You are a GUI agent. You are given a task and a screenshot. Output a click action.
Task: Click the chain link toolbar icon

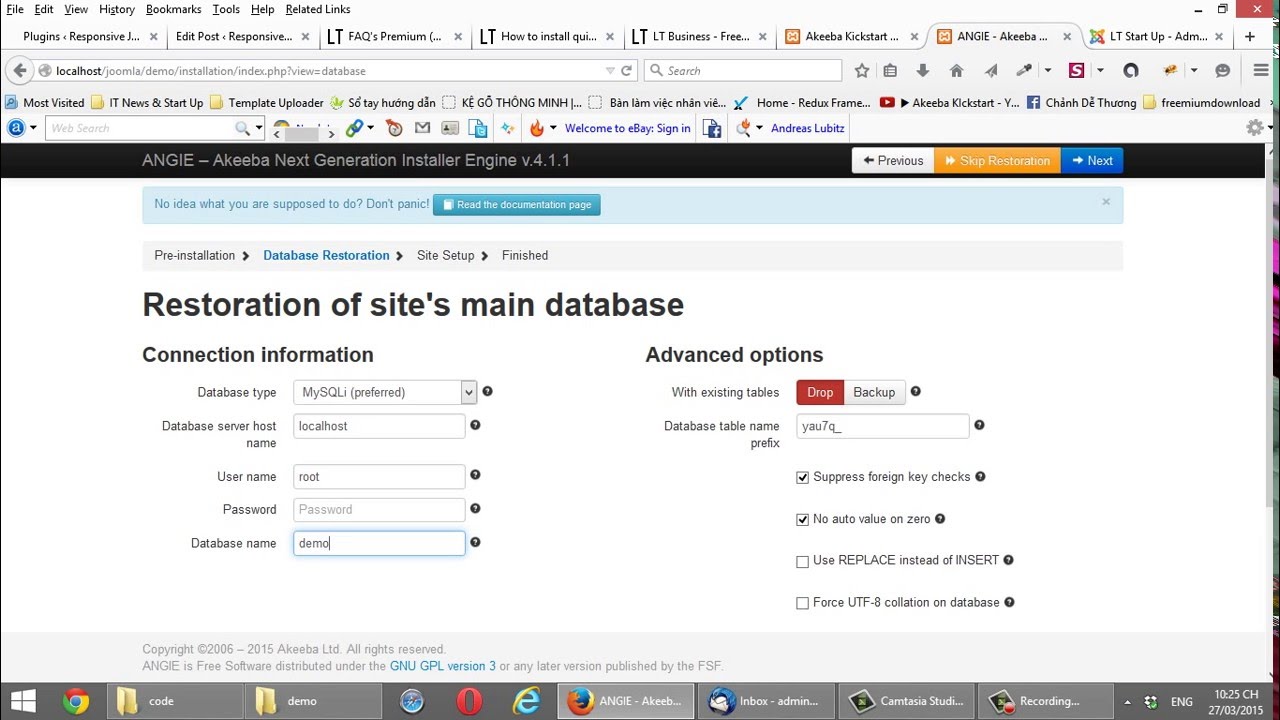(354, 128)
